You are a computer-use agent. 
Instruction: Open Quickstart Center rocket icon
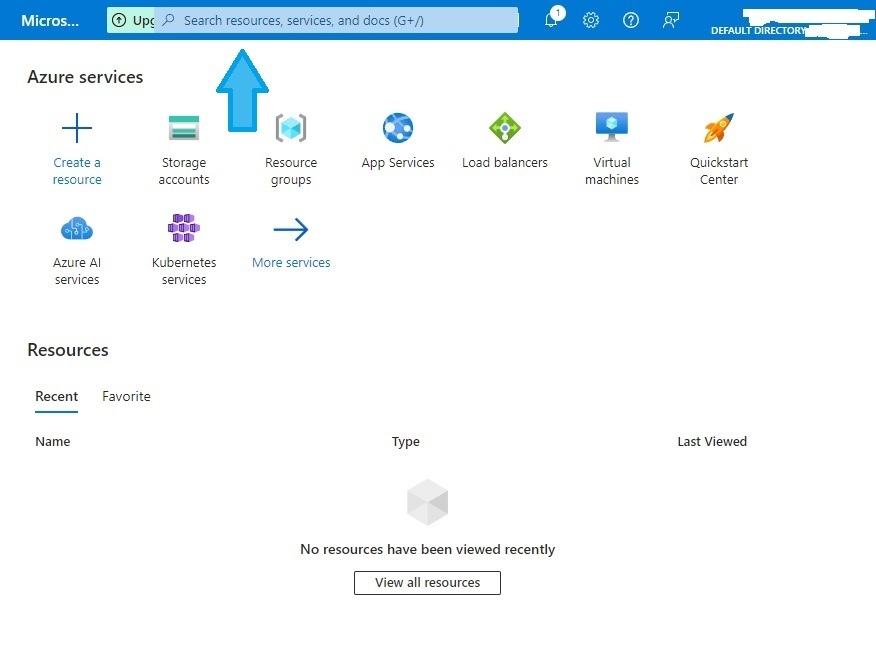coord(718,127)
